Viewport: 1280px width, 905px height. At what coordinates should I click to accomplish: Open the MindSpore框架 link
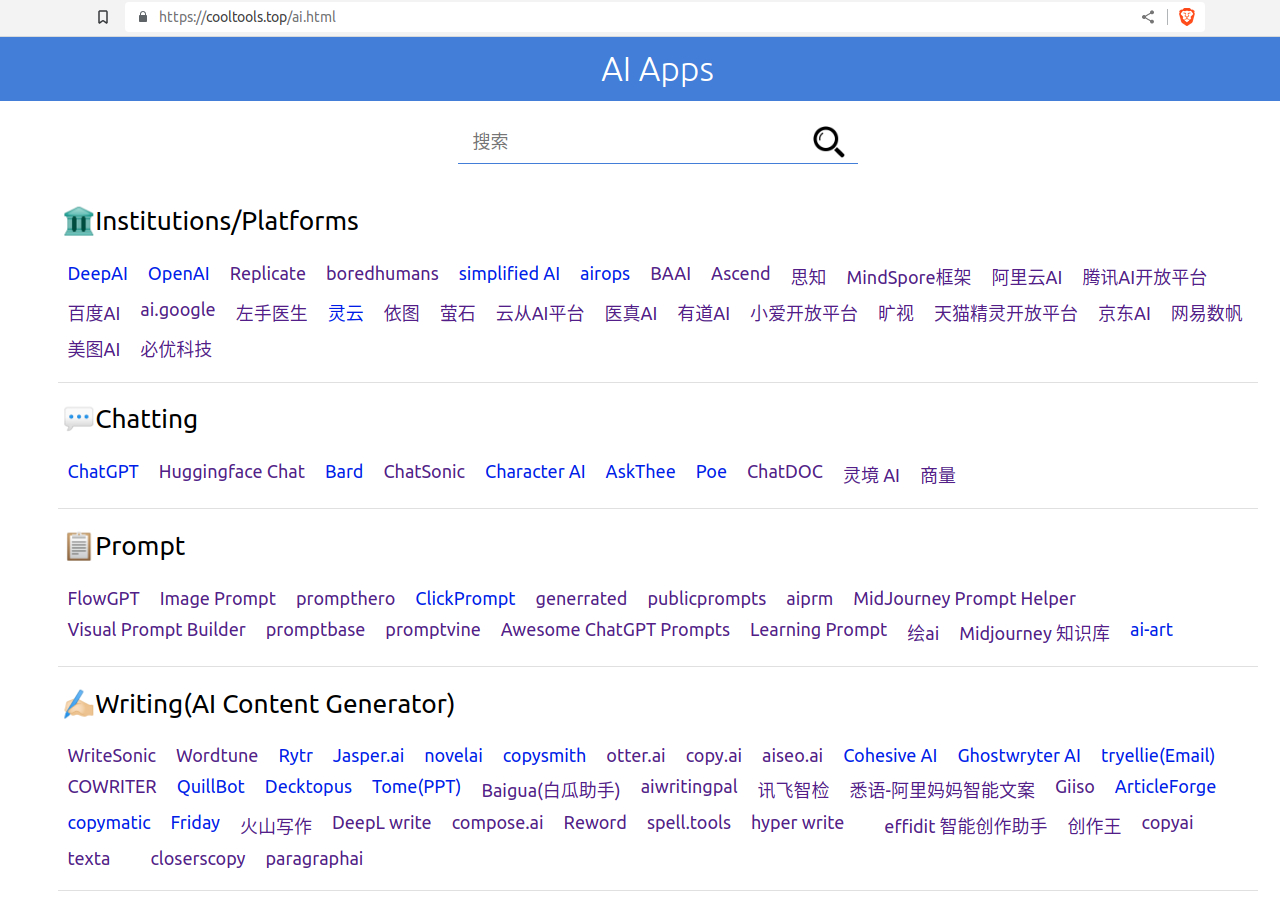pos(909,278)
